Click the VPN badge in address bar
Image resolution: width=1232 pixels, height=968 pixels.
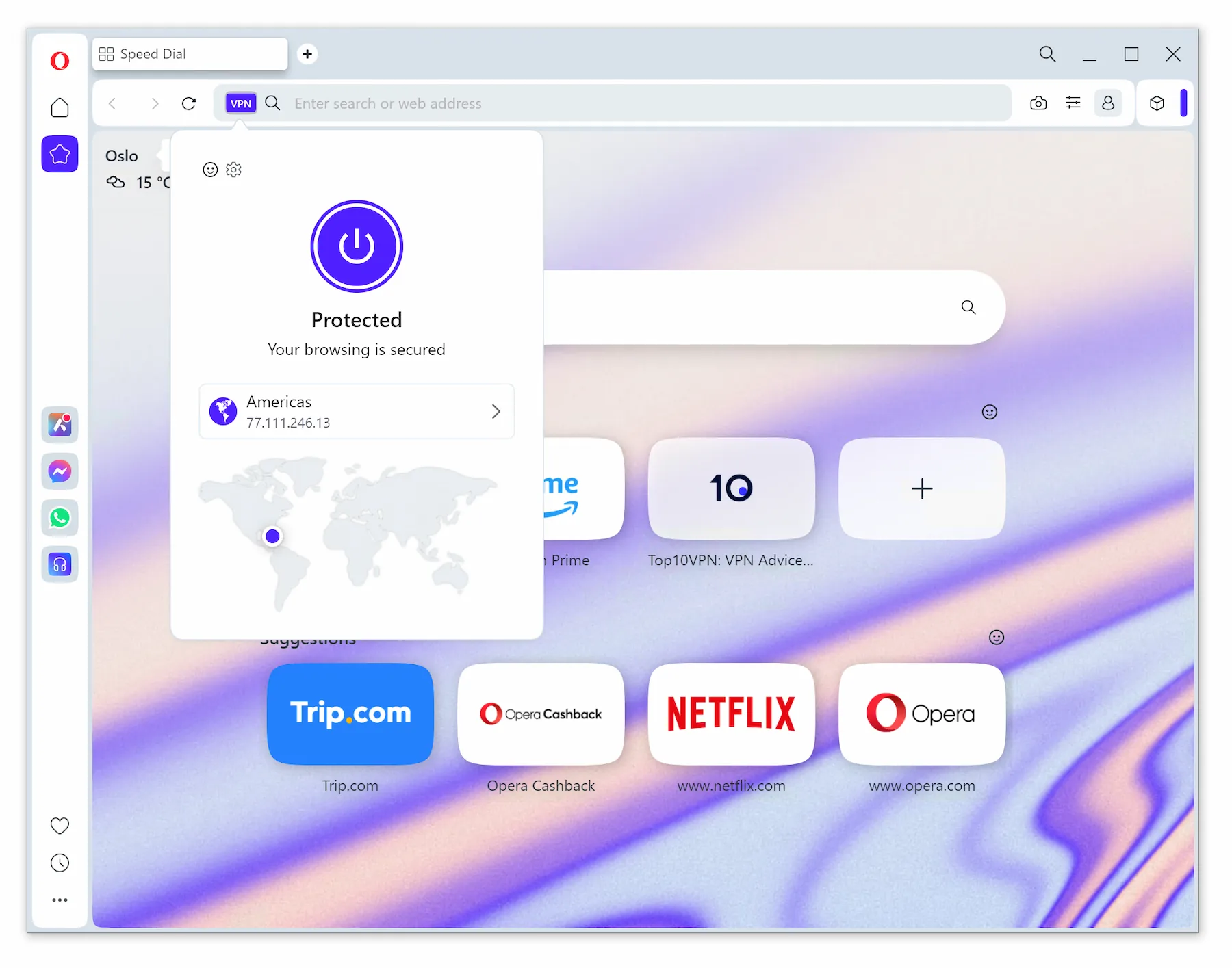pyautogui.click(x=241, y=103)
